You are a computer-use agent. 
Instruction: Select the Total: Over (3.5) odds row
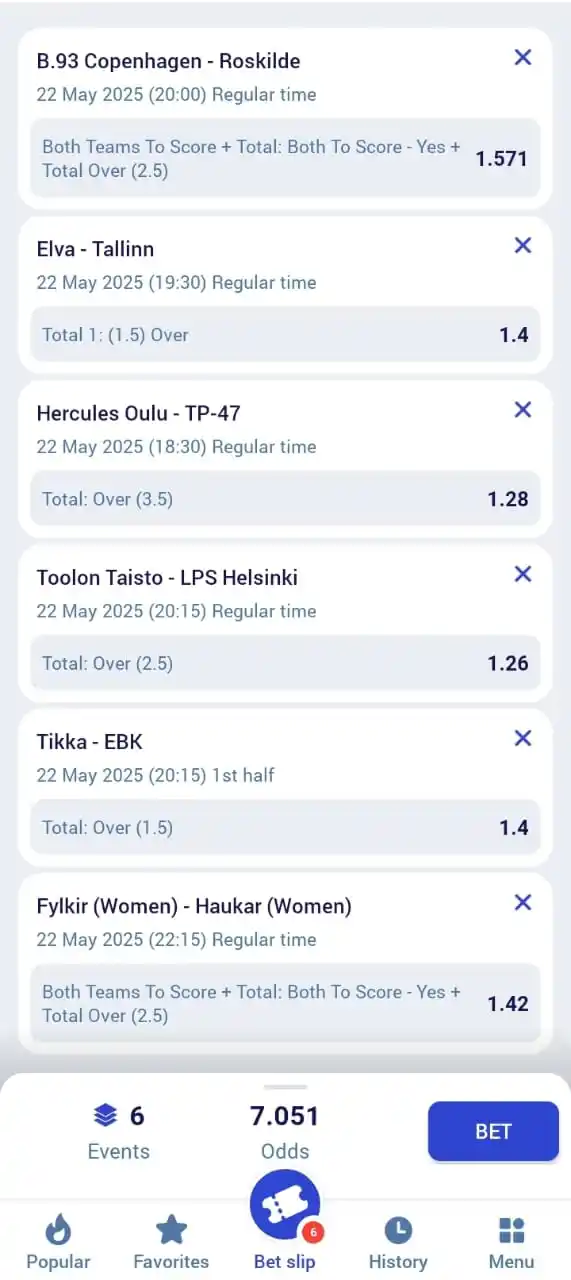click(x=285, y=499)
